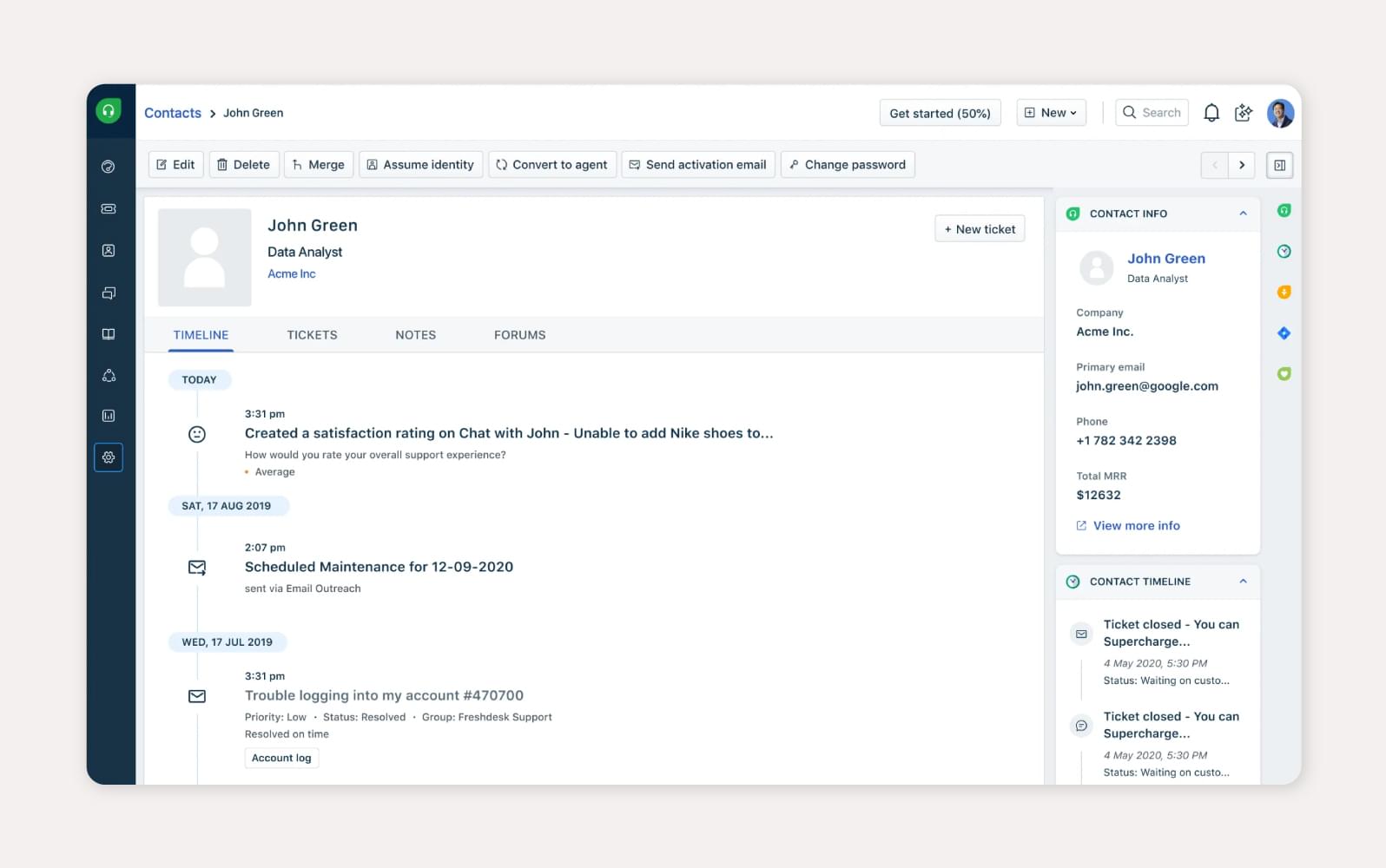Click the Merge button
Viewport: 1386px width, 868px height.
coord(319,165)
